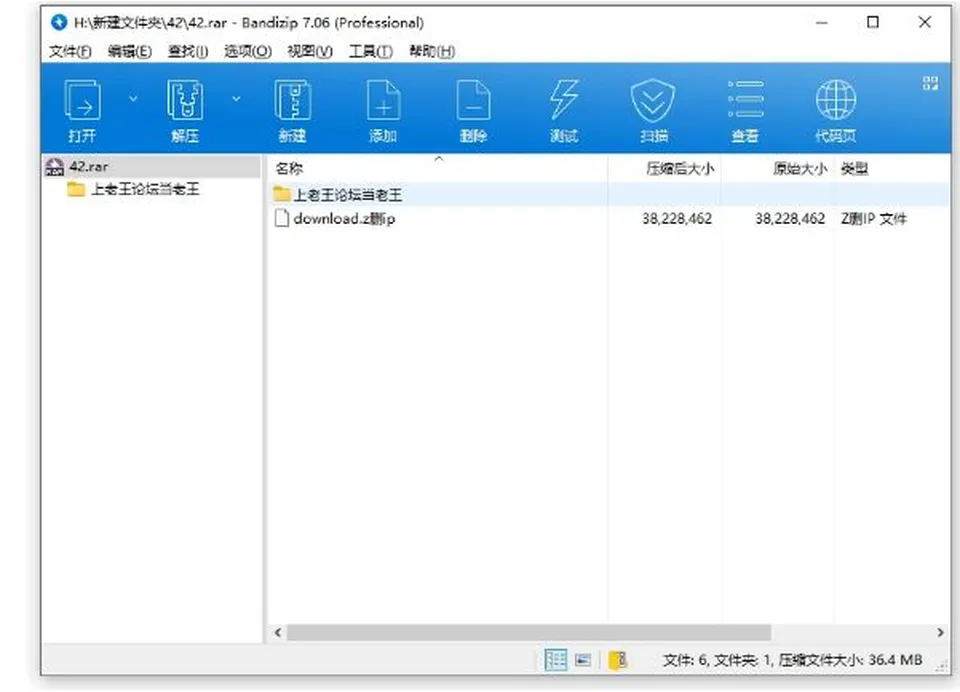The width and height of the screenshot is (960, 692).
Task: Click the 解压 (Extract) toolbar icon
Action: (x=185, y=110)
